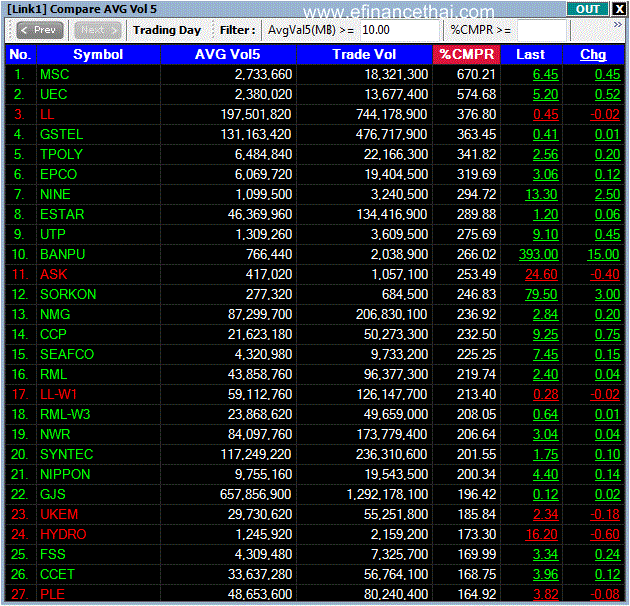
Task: Select the UTP symbol
Action: coord(53,234)
